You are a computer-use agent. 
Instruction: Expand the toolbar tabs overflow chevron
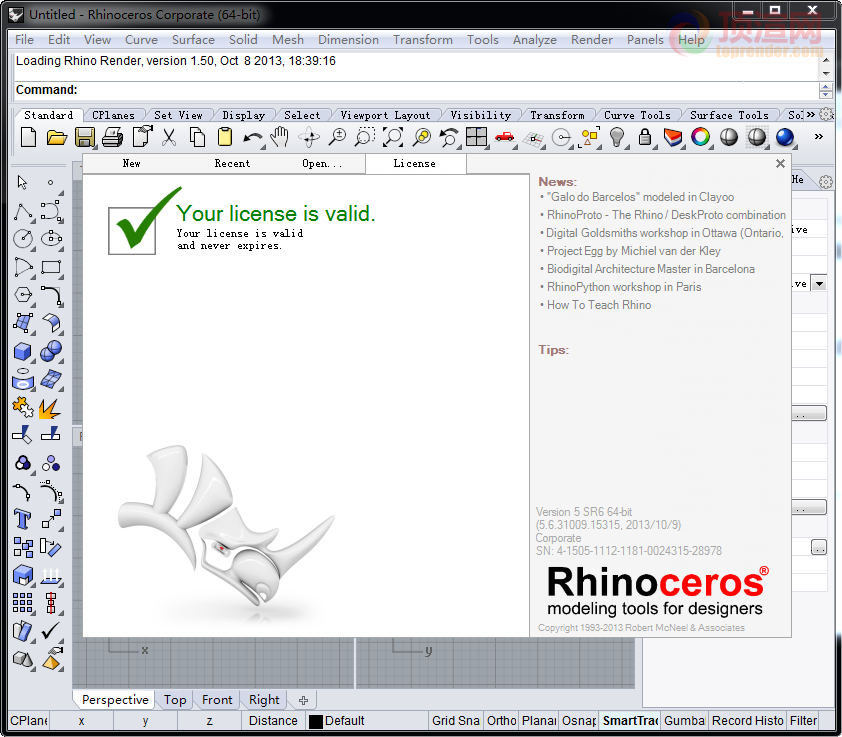point(810,114)
